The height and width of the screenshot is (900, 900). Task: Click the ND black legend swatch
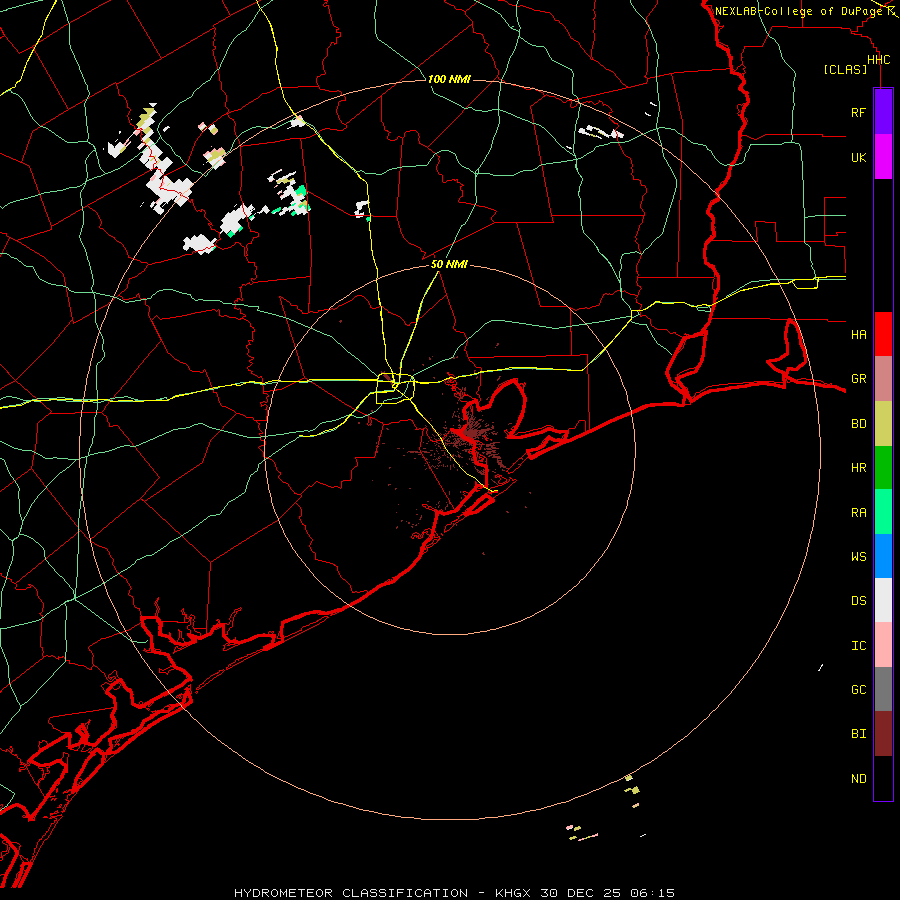[x=883, y=778]
